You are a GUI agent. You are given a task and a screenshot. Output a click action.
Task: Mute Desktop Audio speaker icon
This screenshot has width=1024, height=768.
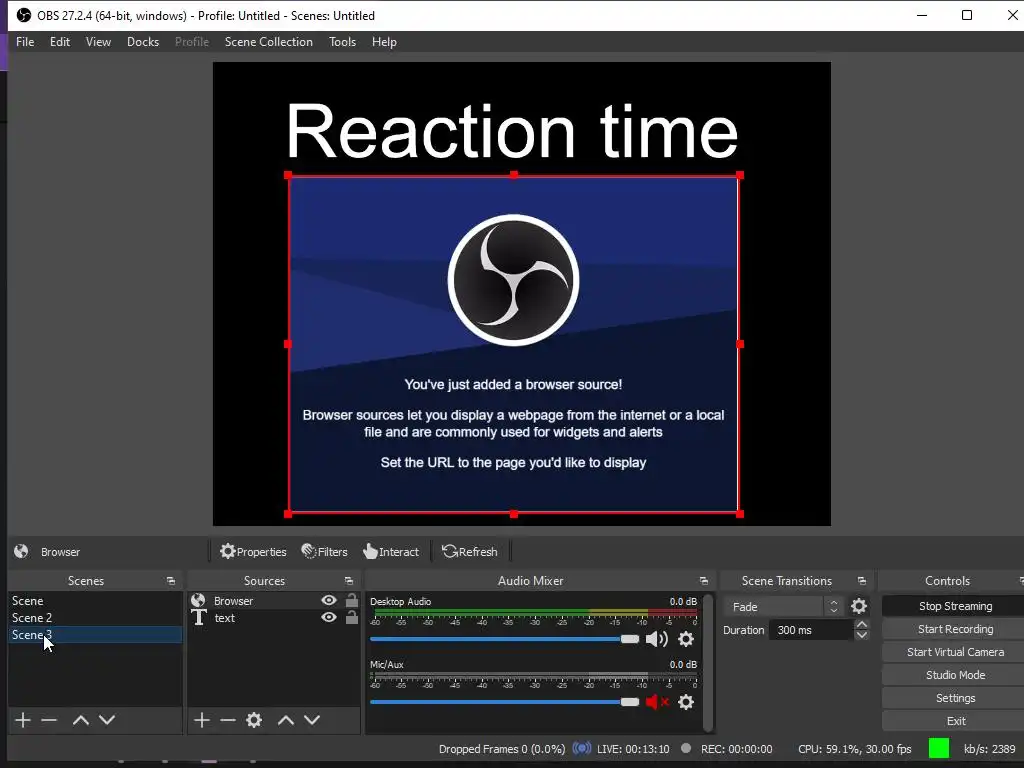(656, 639)
